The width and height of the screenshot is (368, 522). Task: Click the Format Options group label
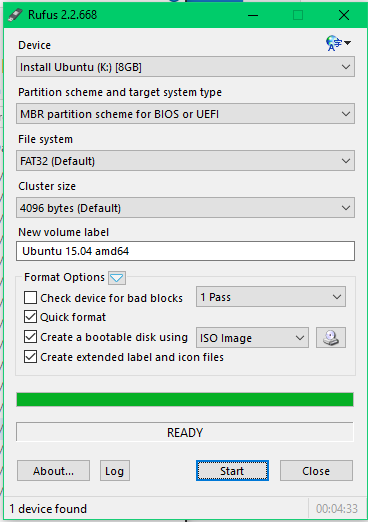tap(64, 277)
